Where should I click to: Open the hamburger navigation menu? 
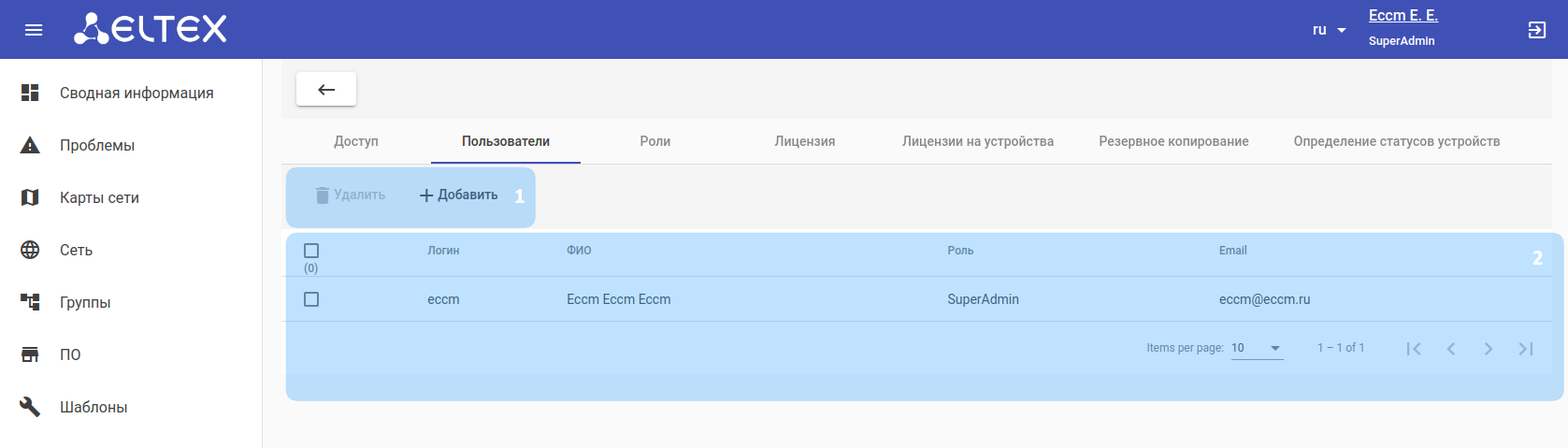tap(34, 30)
